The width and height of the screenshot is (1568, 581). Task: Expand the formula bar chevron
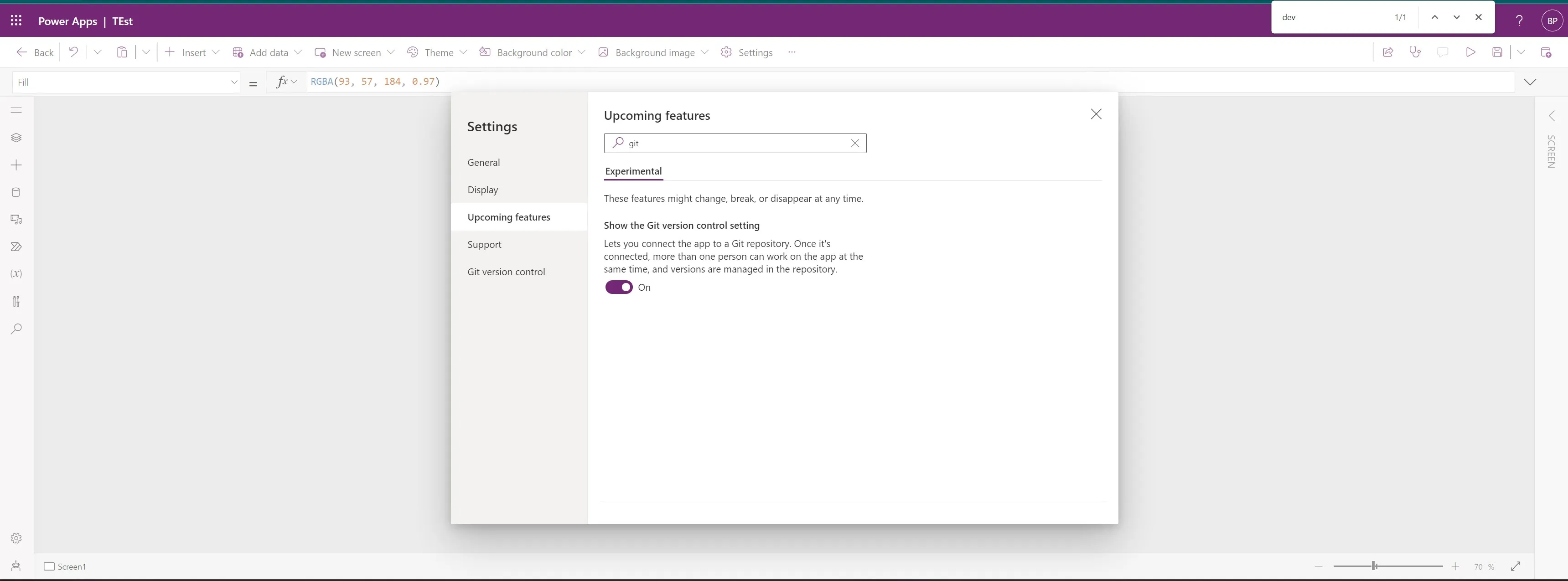pyautogui.click(x=1530, y=82)
